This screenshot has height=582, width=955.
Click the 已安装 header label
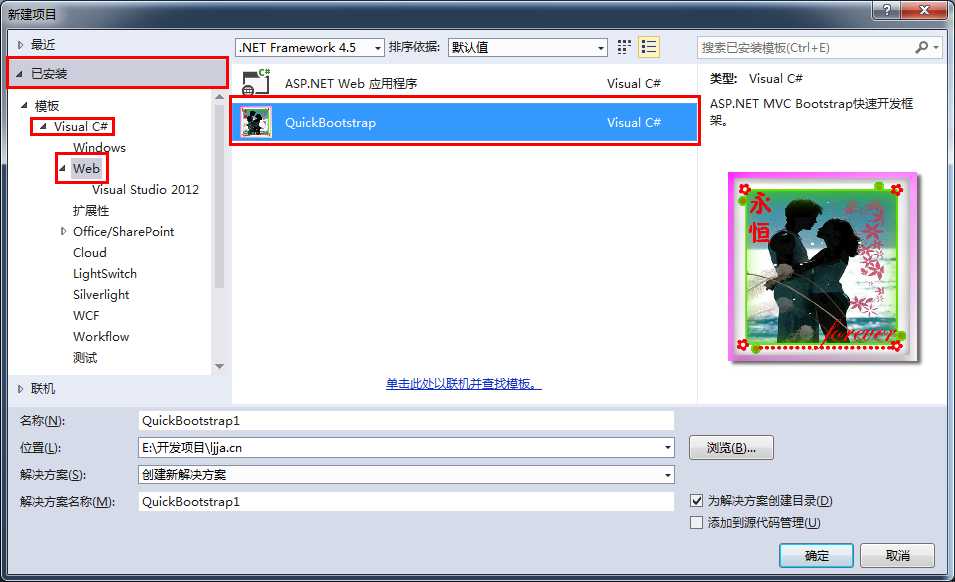pos(49,74)
